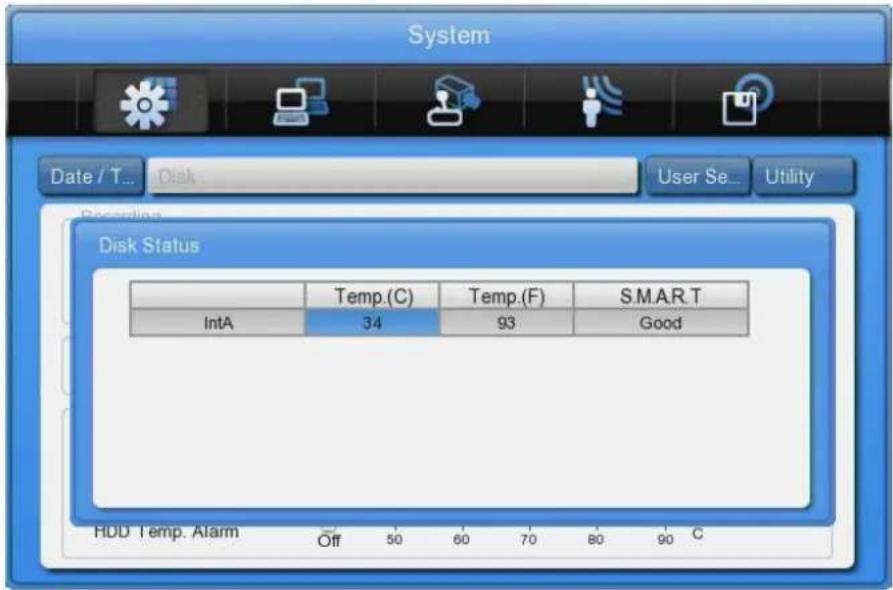Image resolution: width=893 pixels, height=590 pixels.
Task: Click the System window title
Action: [449, 35]
